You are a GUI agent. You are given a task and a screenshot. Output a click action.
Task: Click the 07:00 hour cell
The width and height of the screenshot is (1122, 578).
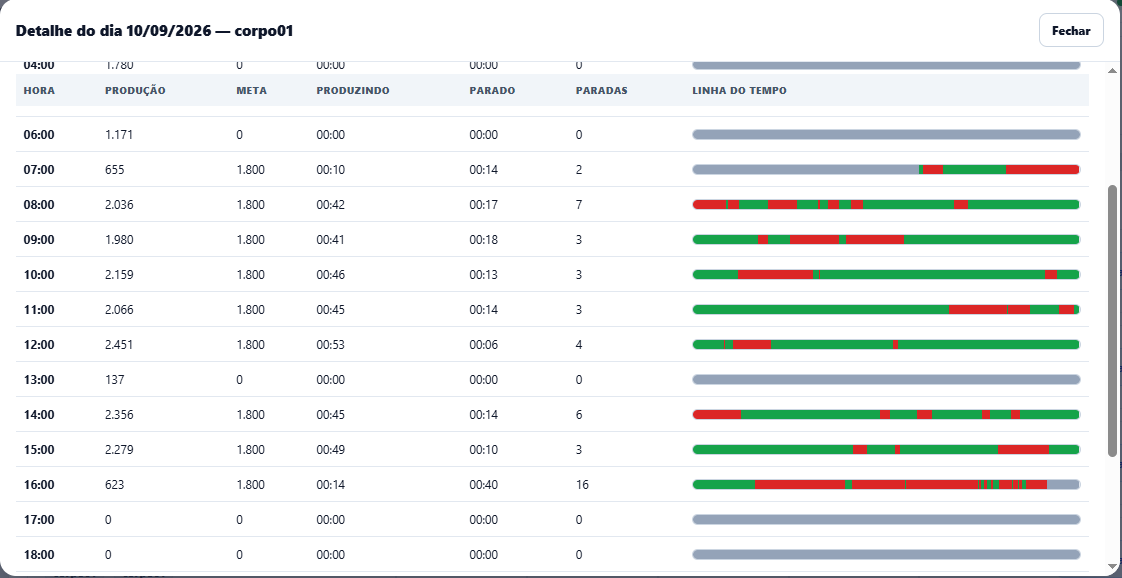tap(39, 170)
